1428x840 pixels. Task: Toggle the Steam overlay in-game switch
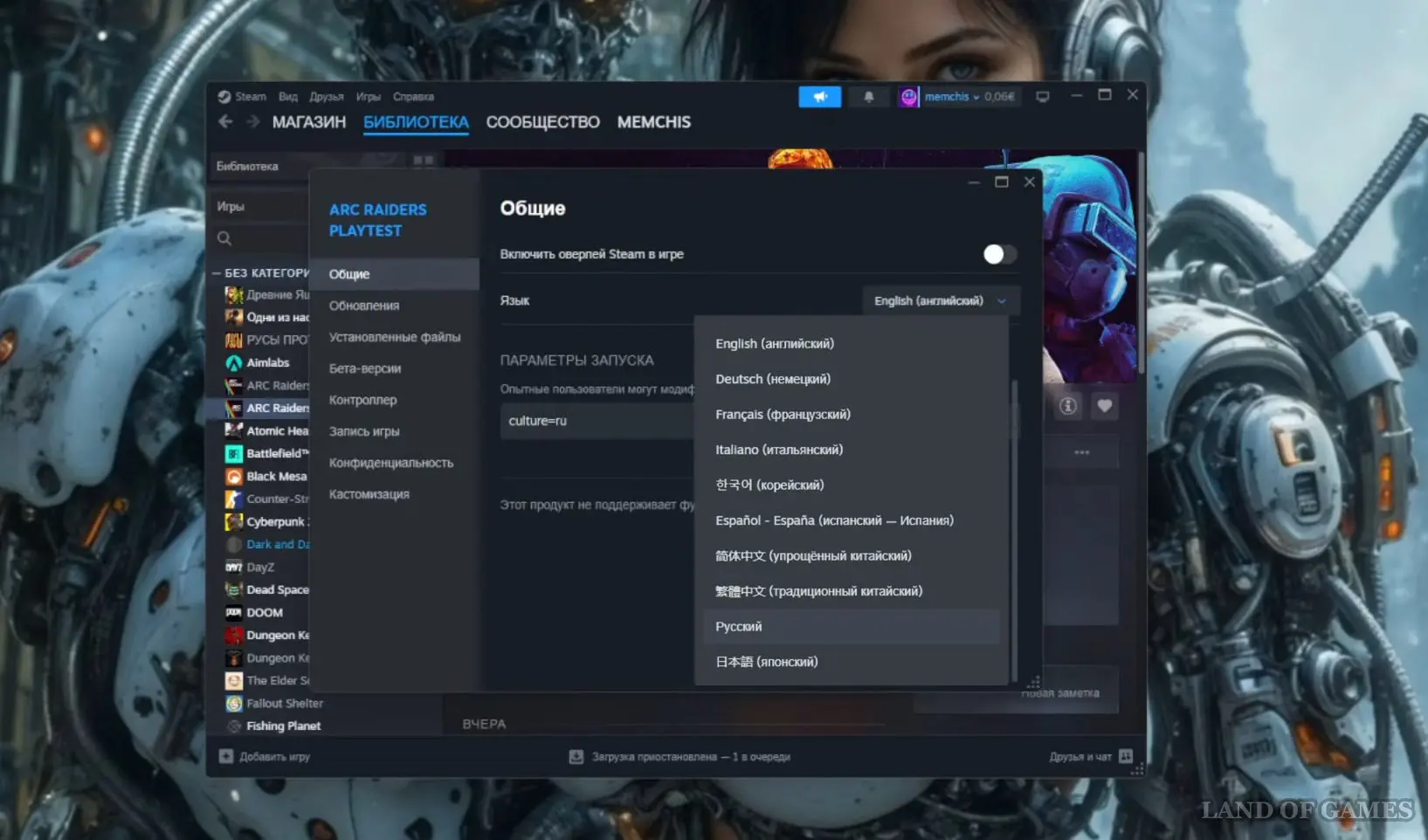coord(999,254)
